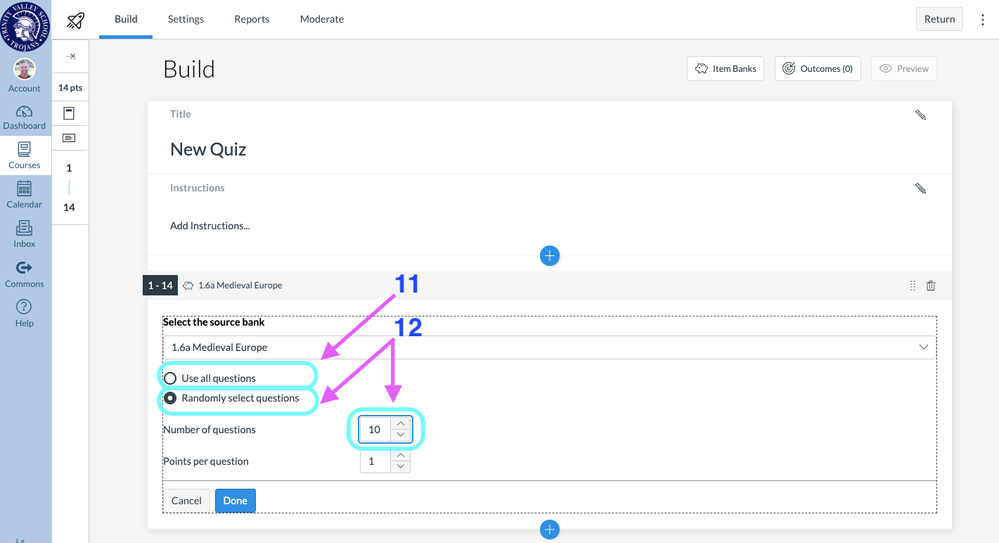999x543 pixels.
Task: Edit the quiz title with pencil icon
Action: [920, 115]
